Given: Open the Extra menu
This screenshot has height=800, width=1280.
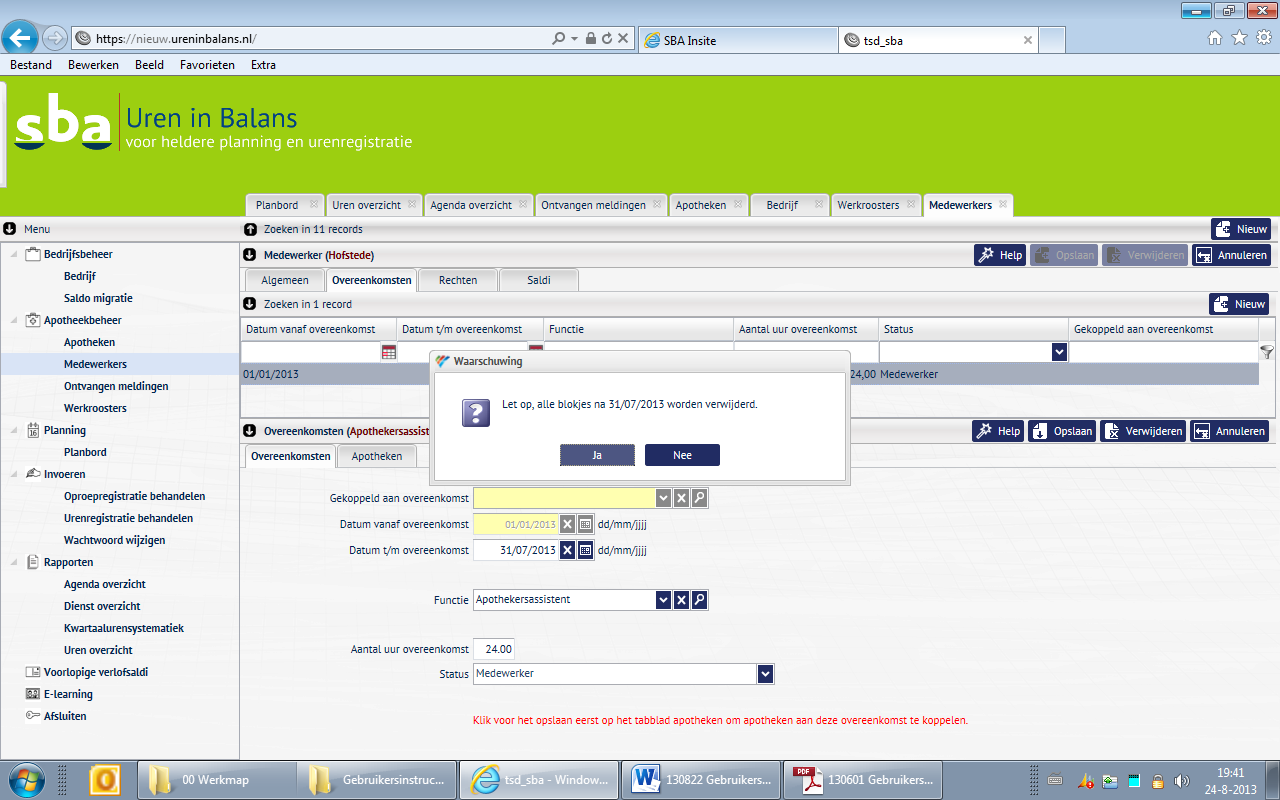Looking at the screenshot, I should coord(263,65).
